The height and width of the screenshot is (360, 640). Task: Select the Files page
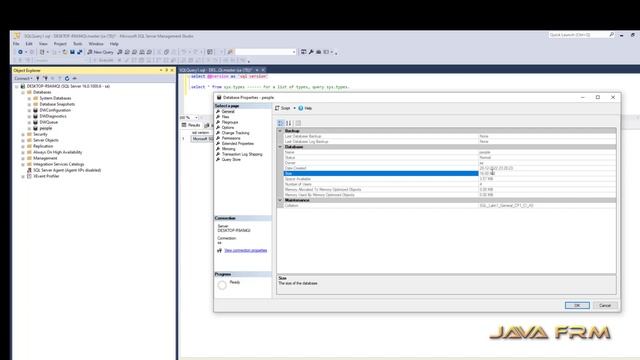225,117
